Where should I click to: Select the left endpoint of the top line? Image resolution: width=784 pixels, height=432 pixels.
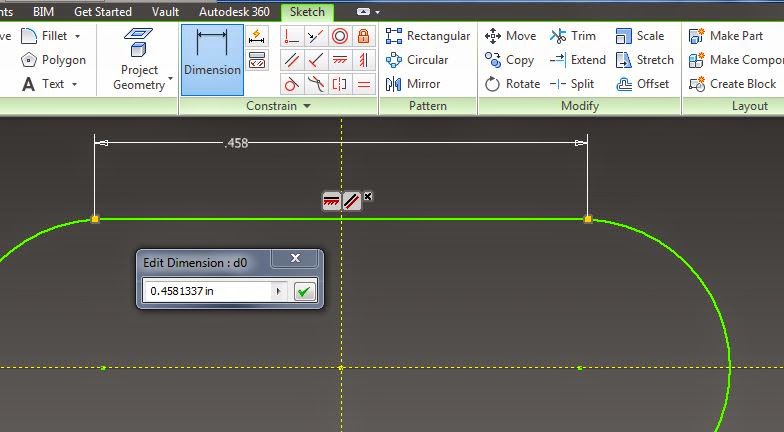pyautogui.click(x=95, y=219)
